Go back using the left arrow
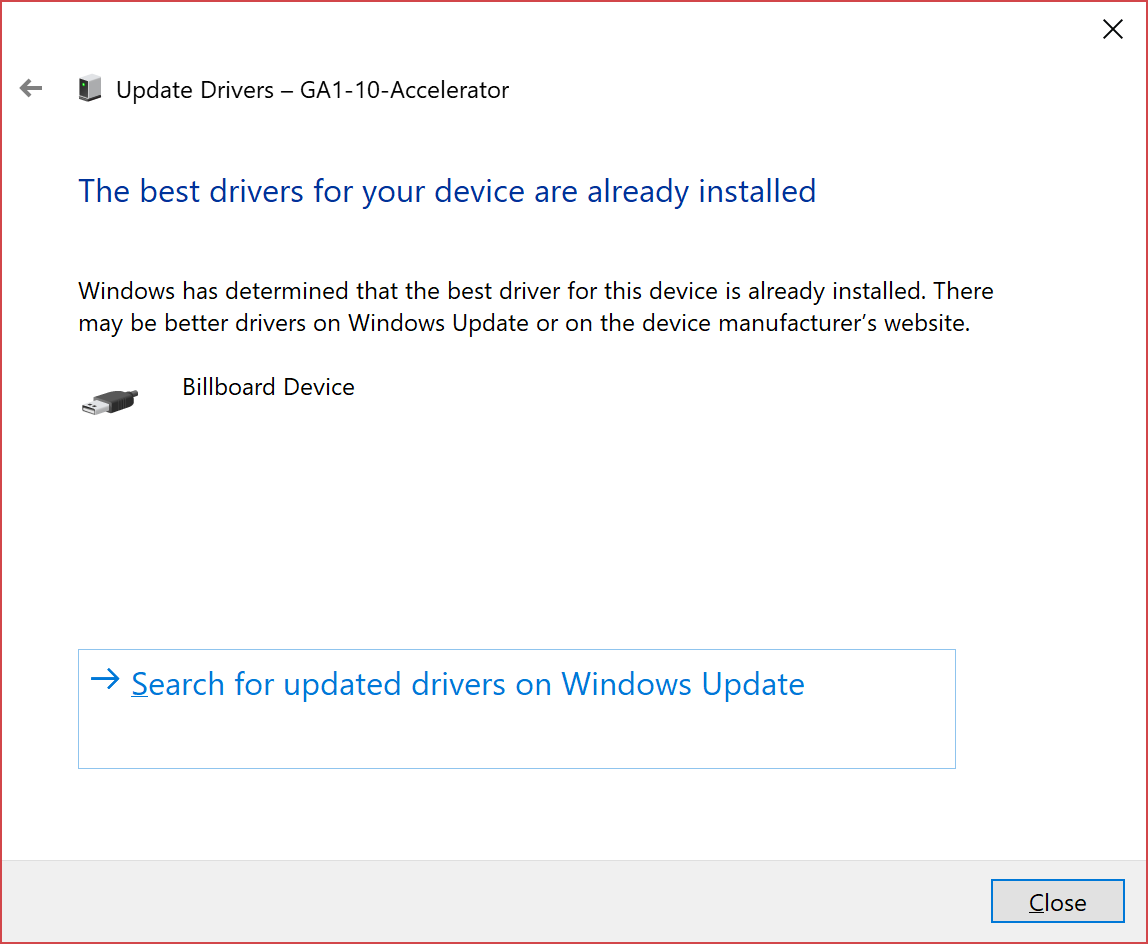The width and height of the screenshot is (1148, 944). tap(31, 89)
